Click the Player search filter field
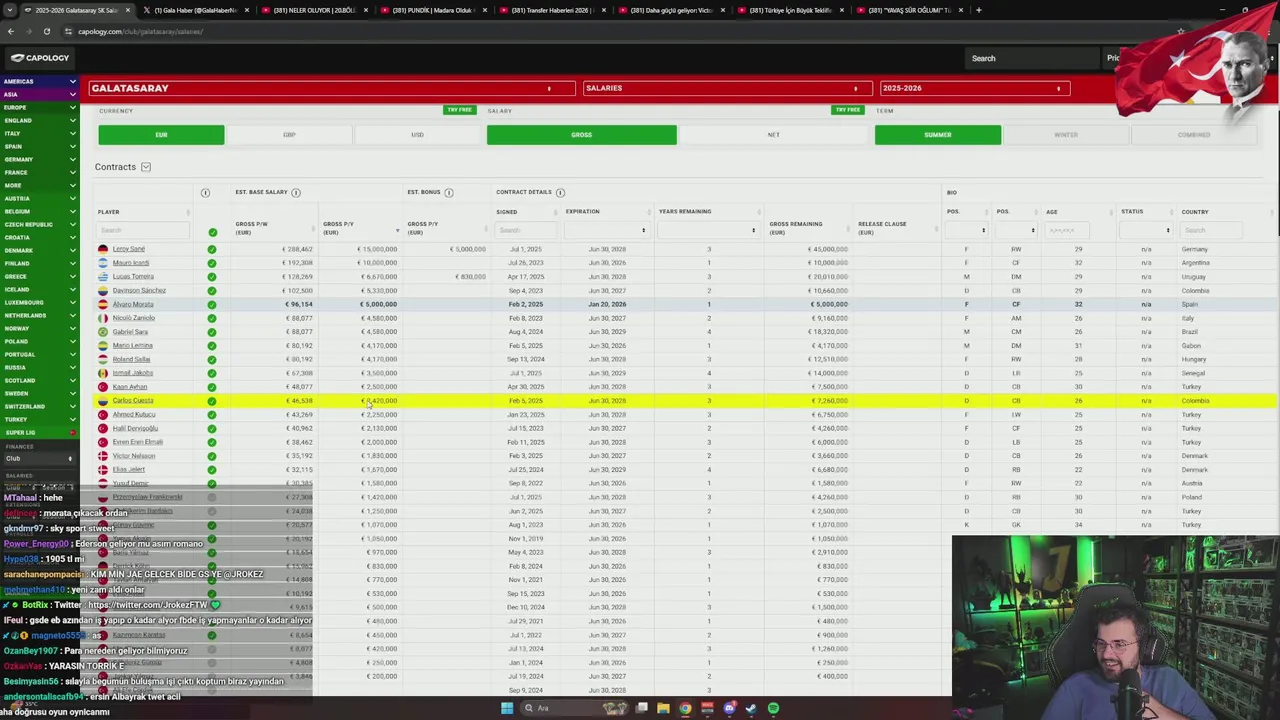This screenshot has height=720, width=1280. click(x=142, y=230)
